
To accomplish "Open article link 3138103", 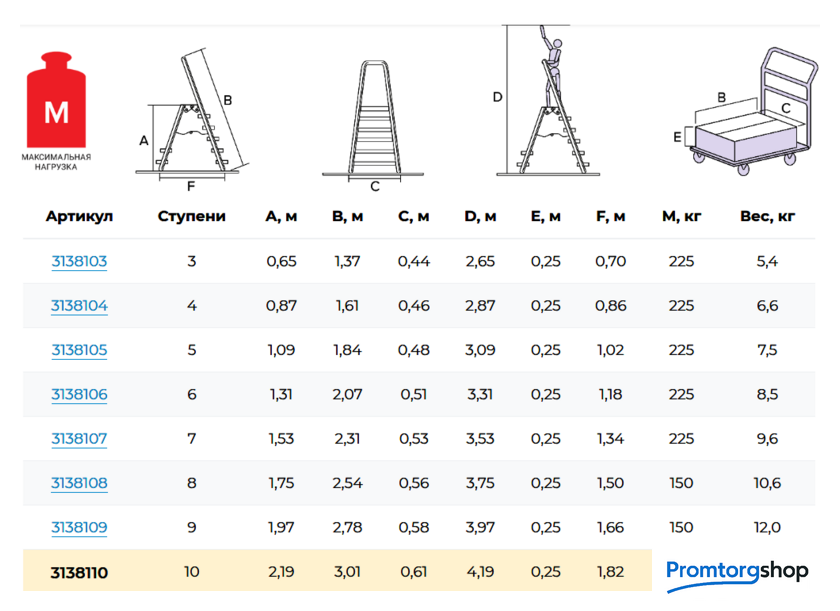I will point(79,262).
